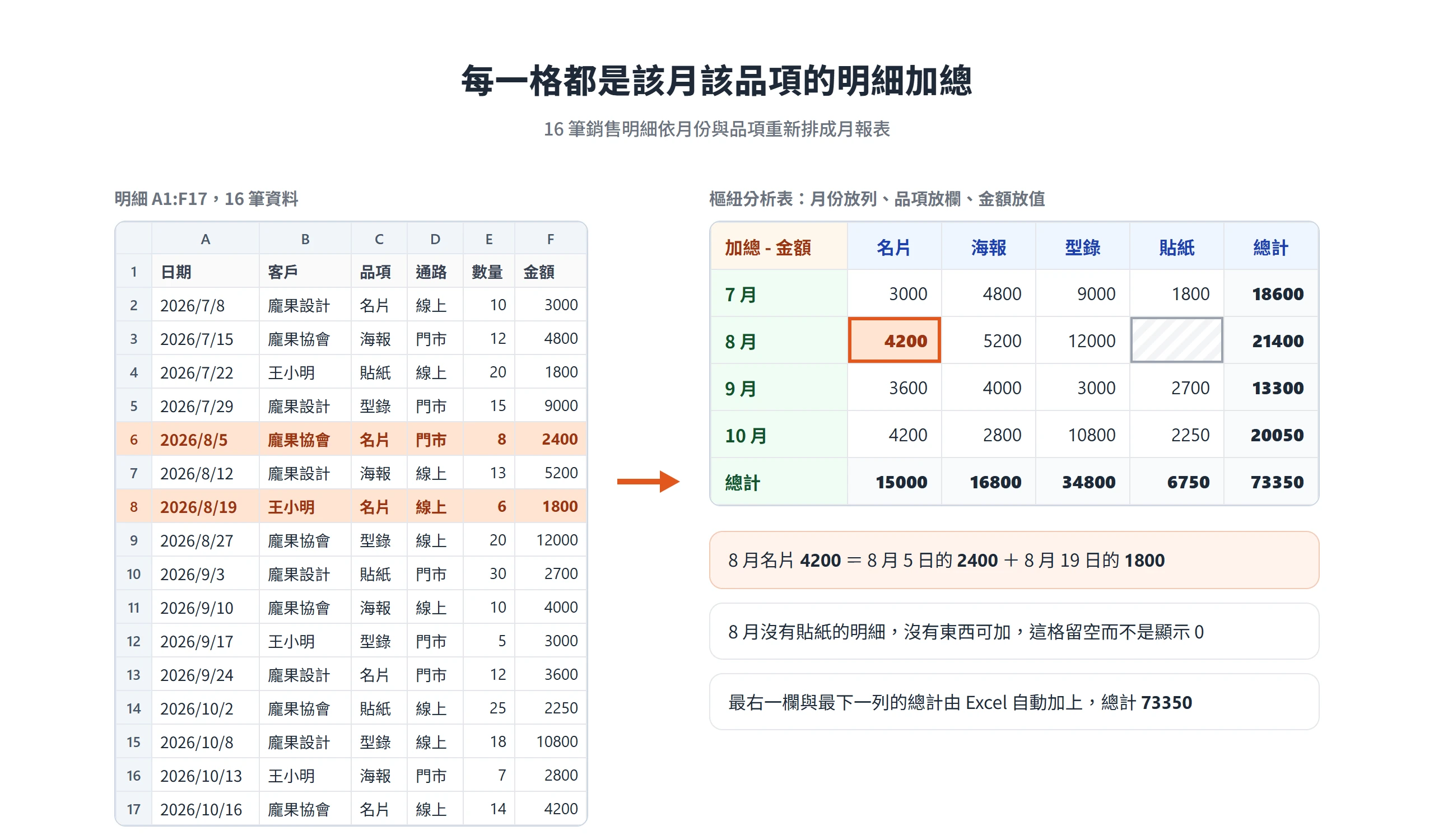The height and width of the screenshot is (840, 1434).
Task: Select the 型錄 column total 34800
Action: tap(1082, 482)
